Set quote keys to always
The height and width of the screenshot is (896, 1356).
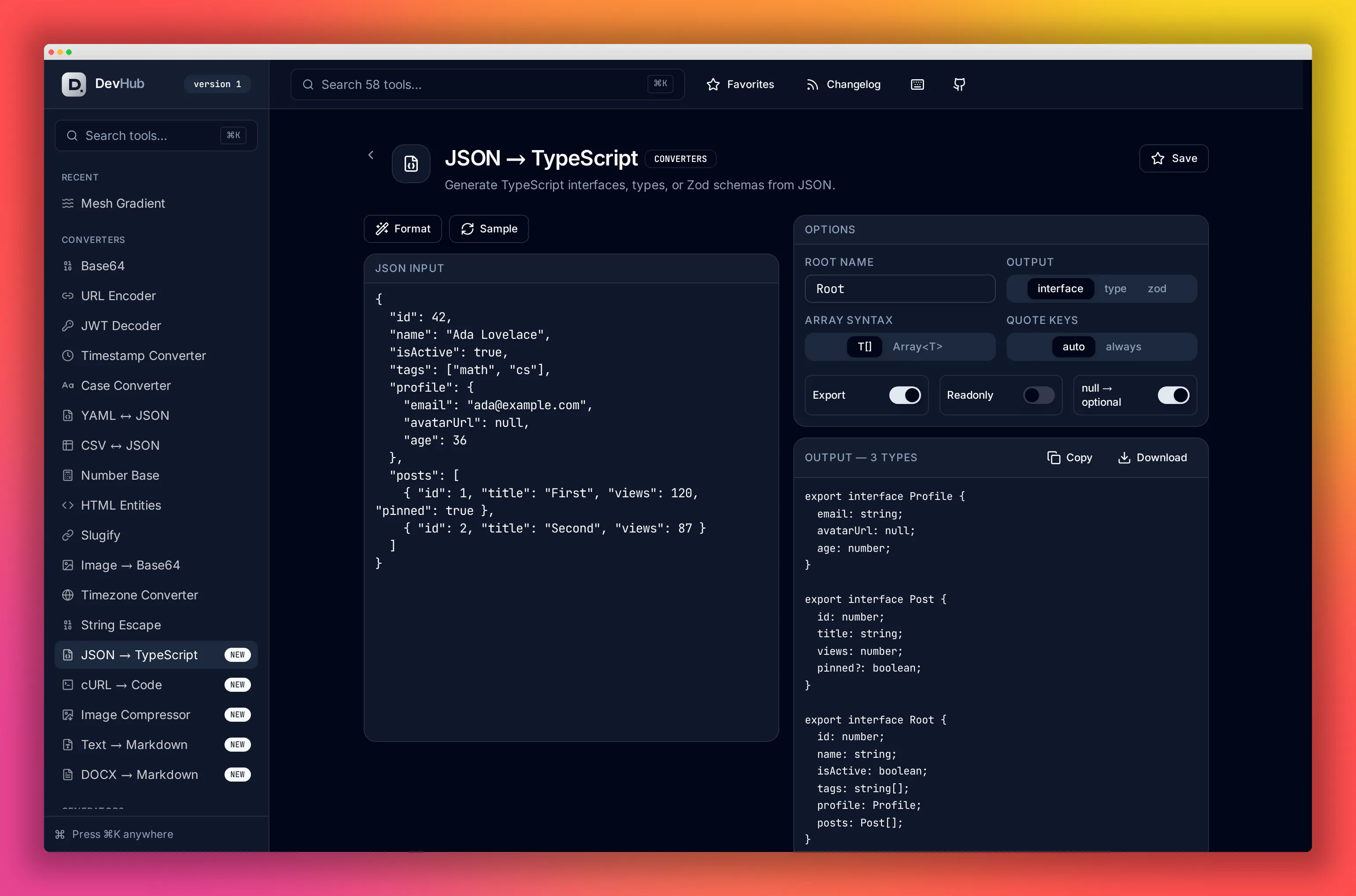point(1123,346)
